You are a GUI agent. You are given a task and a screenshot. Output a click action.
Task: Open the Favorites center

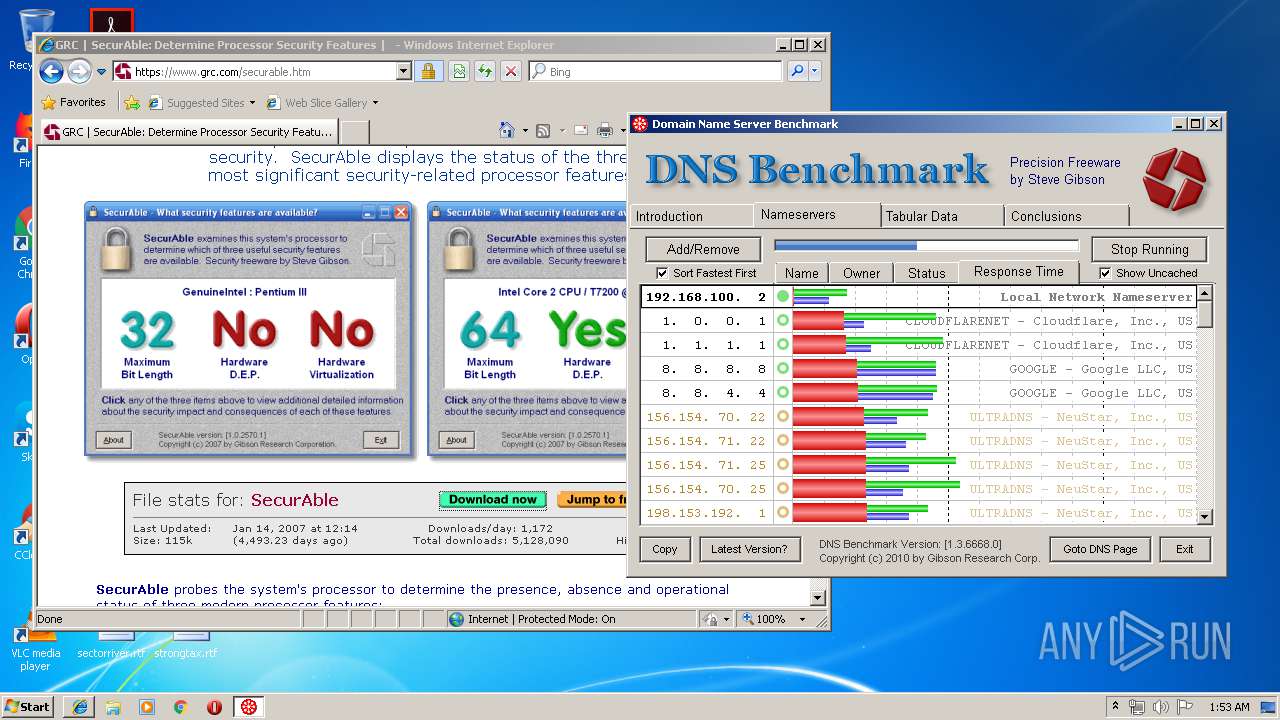[x=73, y=102]
